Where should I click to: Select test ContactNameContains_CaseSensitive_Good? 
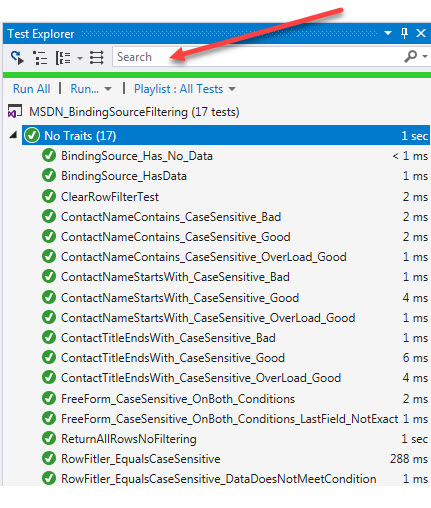[176, 237]
